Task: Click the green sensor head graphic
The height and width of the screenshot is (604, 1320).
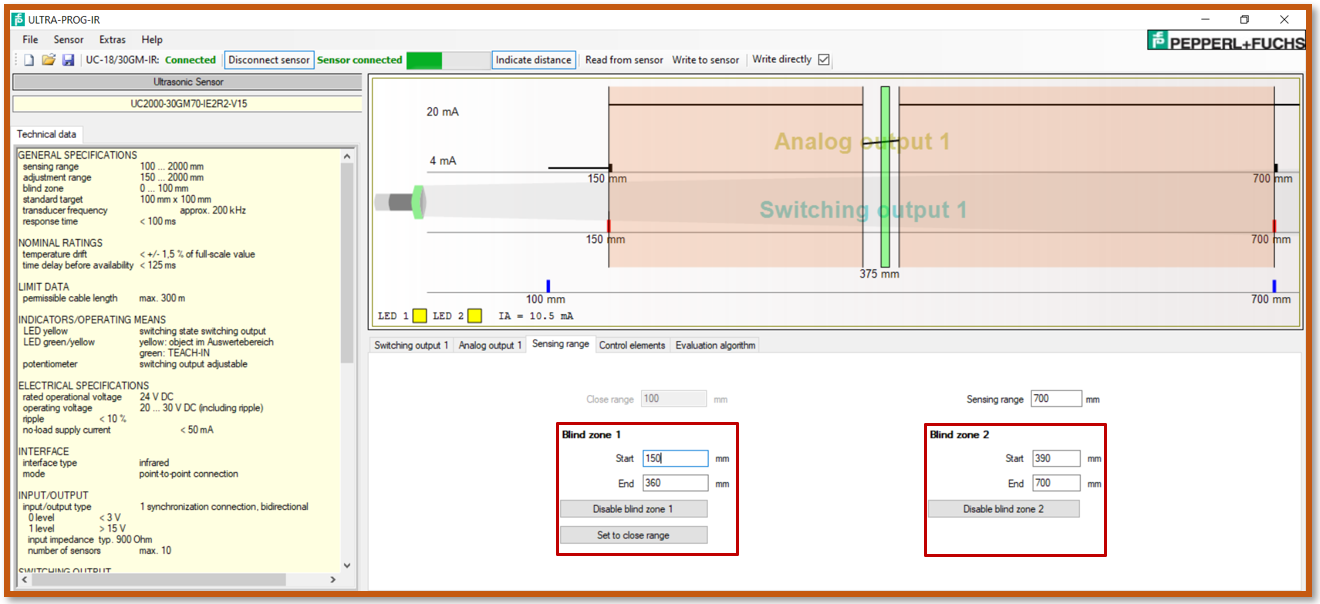Action: pyautogui.click(x=418, y=202)
